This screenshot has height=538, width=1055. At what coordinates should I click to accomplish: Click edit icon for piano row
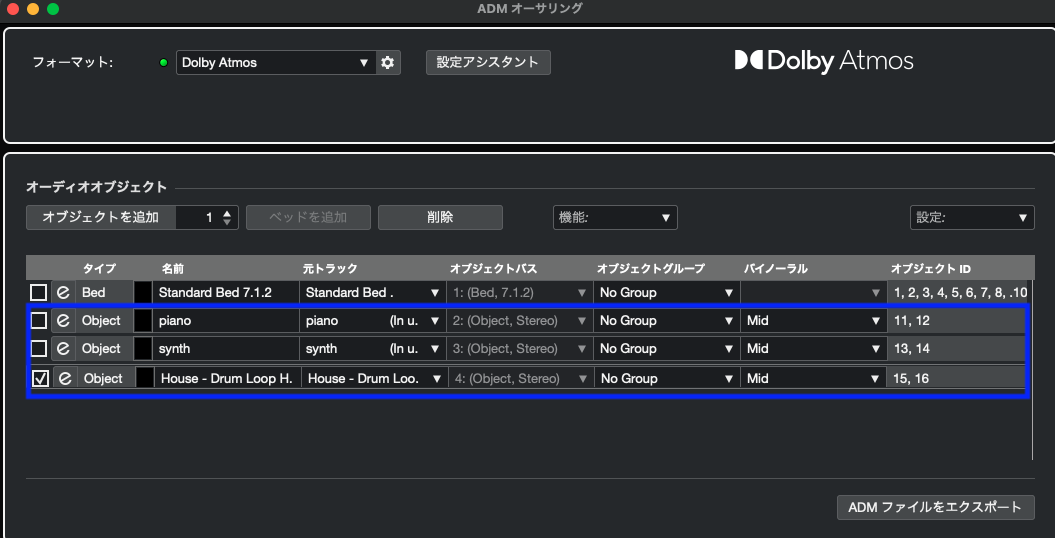63,321
